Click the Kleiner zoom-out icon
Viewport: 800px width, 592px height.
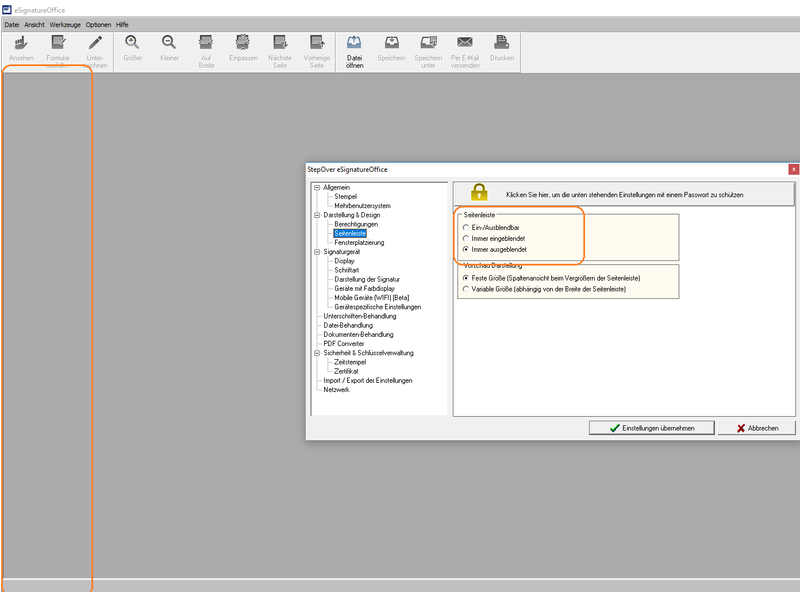pyautogui.click(x=169, y=43)
